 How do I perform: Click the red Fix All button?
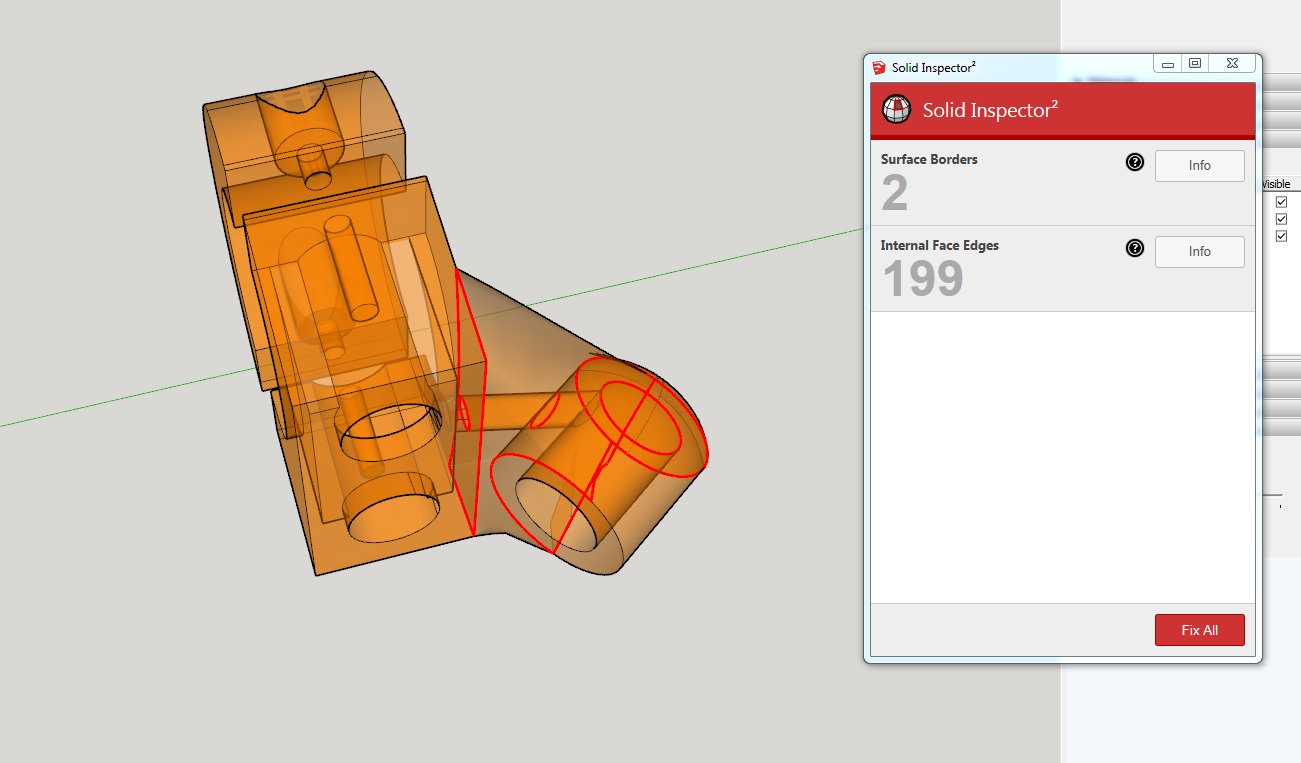pos(1200,630)
